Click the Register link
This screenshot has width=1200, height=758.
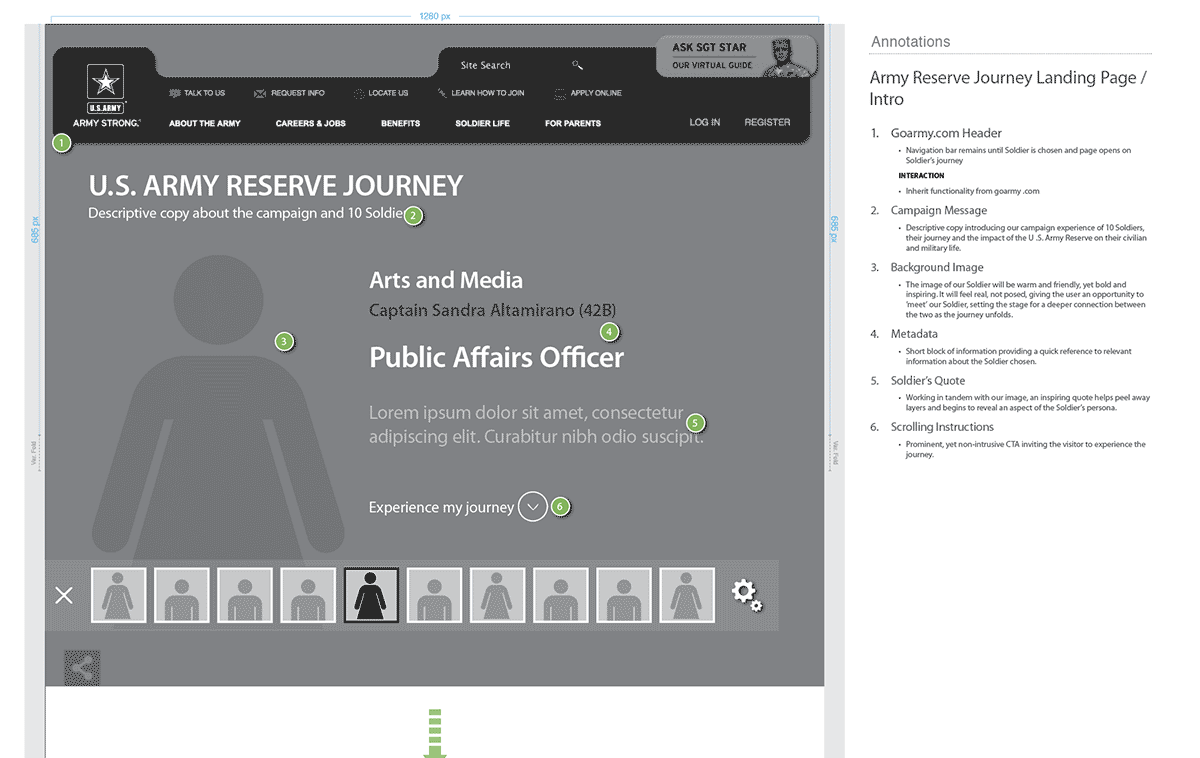click(x=767, y=122)
